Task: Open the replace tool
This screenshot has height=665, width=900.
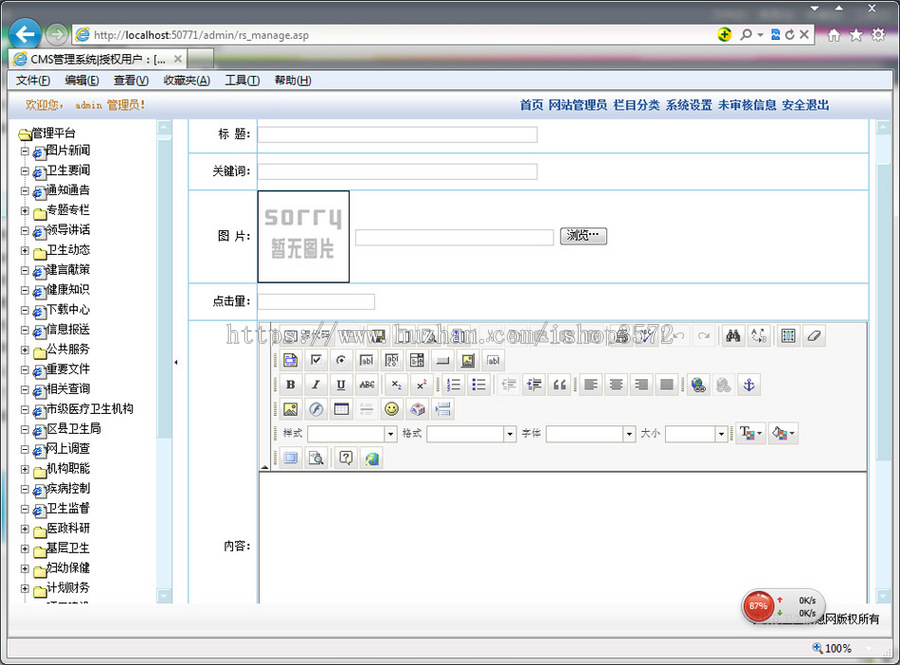Action: [758, 336]
